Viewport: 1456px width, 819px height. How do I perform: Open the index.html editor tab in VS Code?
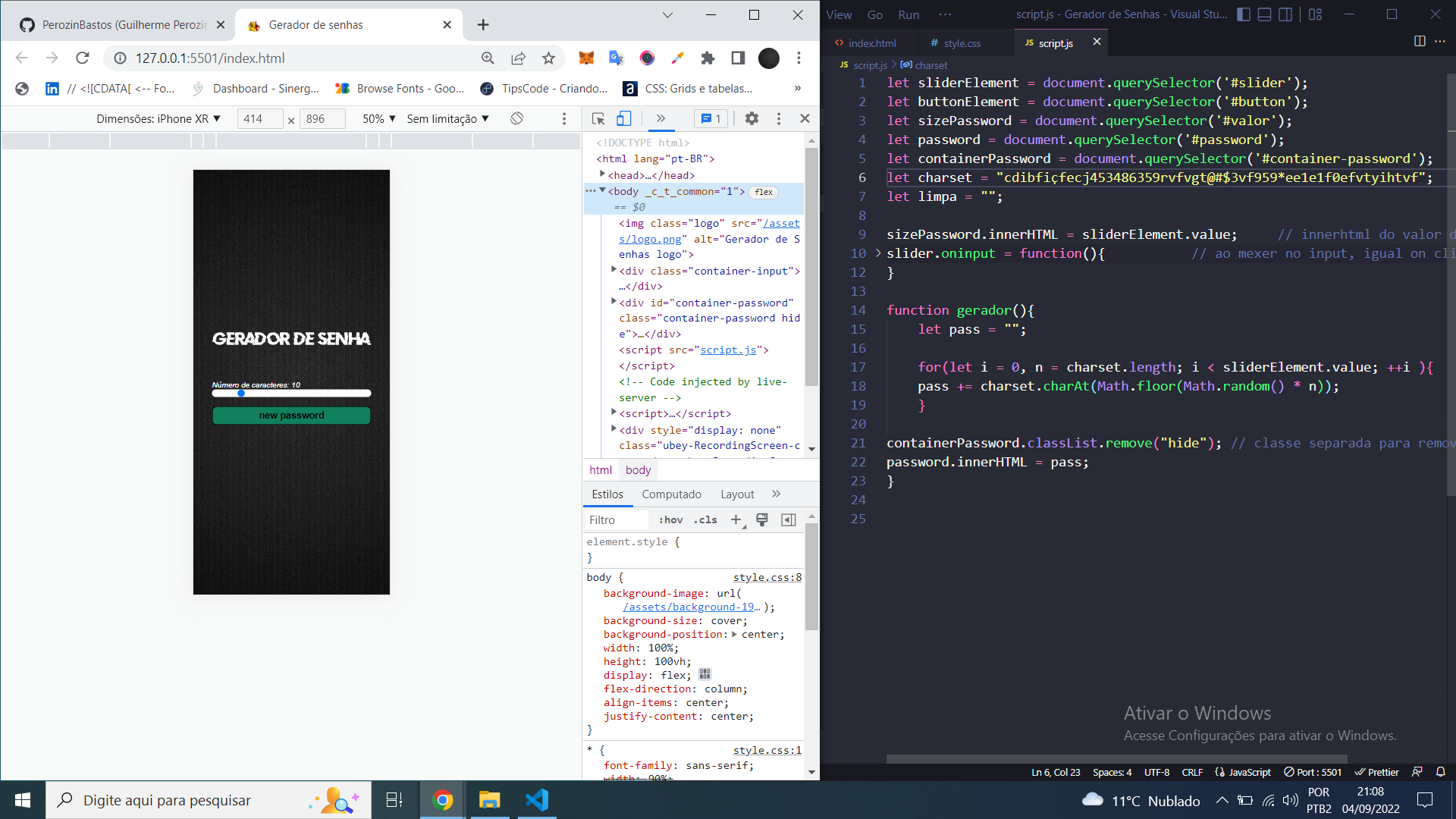point(871,42)
